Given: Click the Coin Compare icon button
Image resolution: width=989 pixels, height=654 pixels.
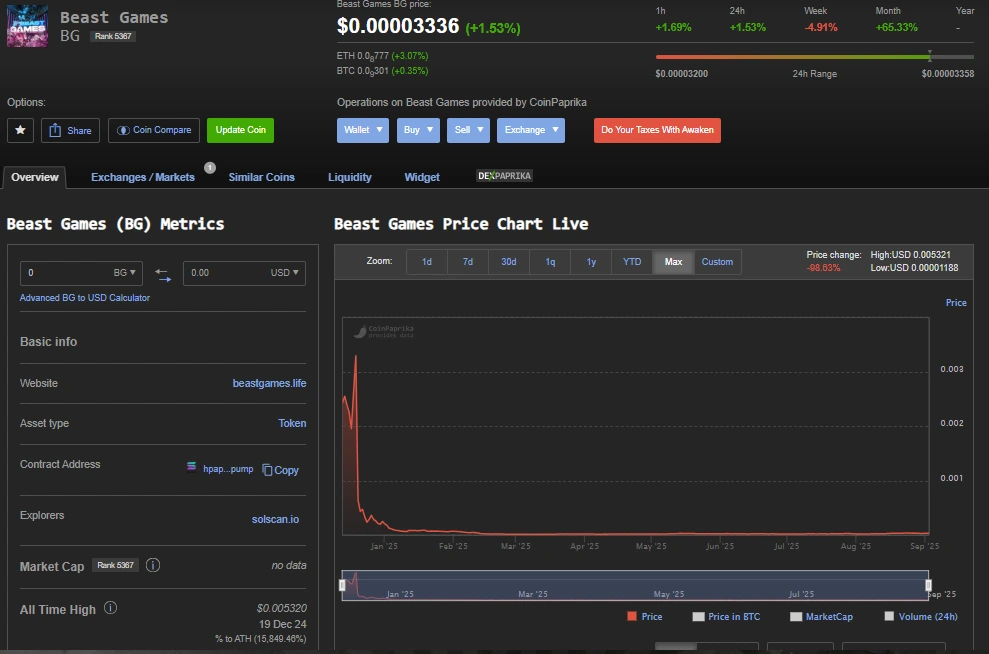Looking at the screenshot, I should (x=124, y=130).
